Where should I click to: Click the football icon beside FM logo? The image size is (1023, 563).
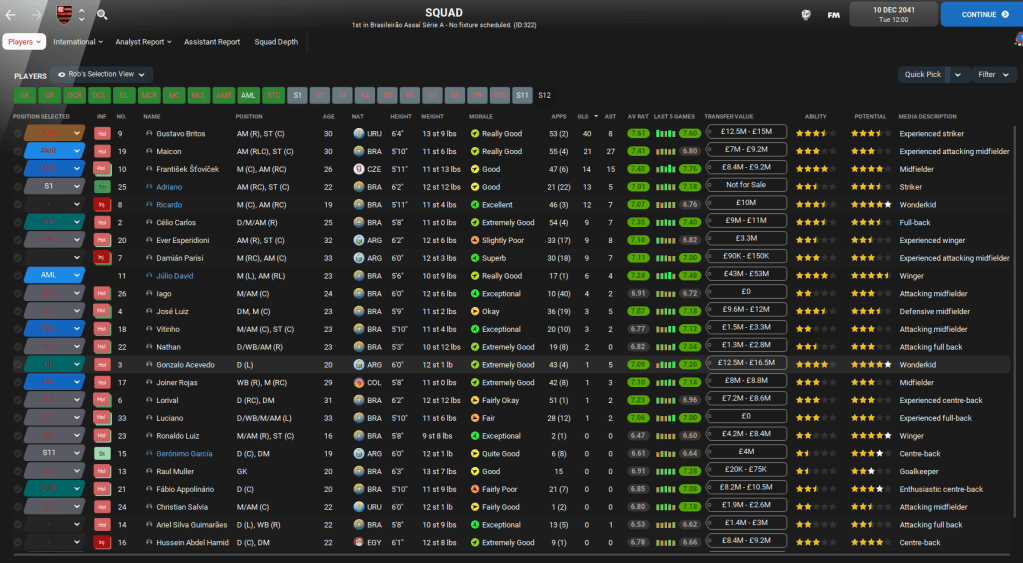(806, 15)
